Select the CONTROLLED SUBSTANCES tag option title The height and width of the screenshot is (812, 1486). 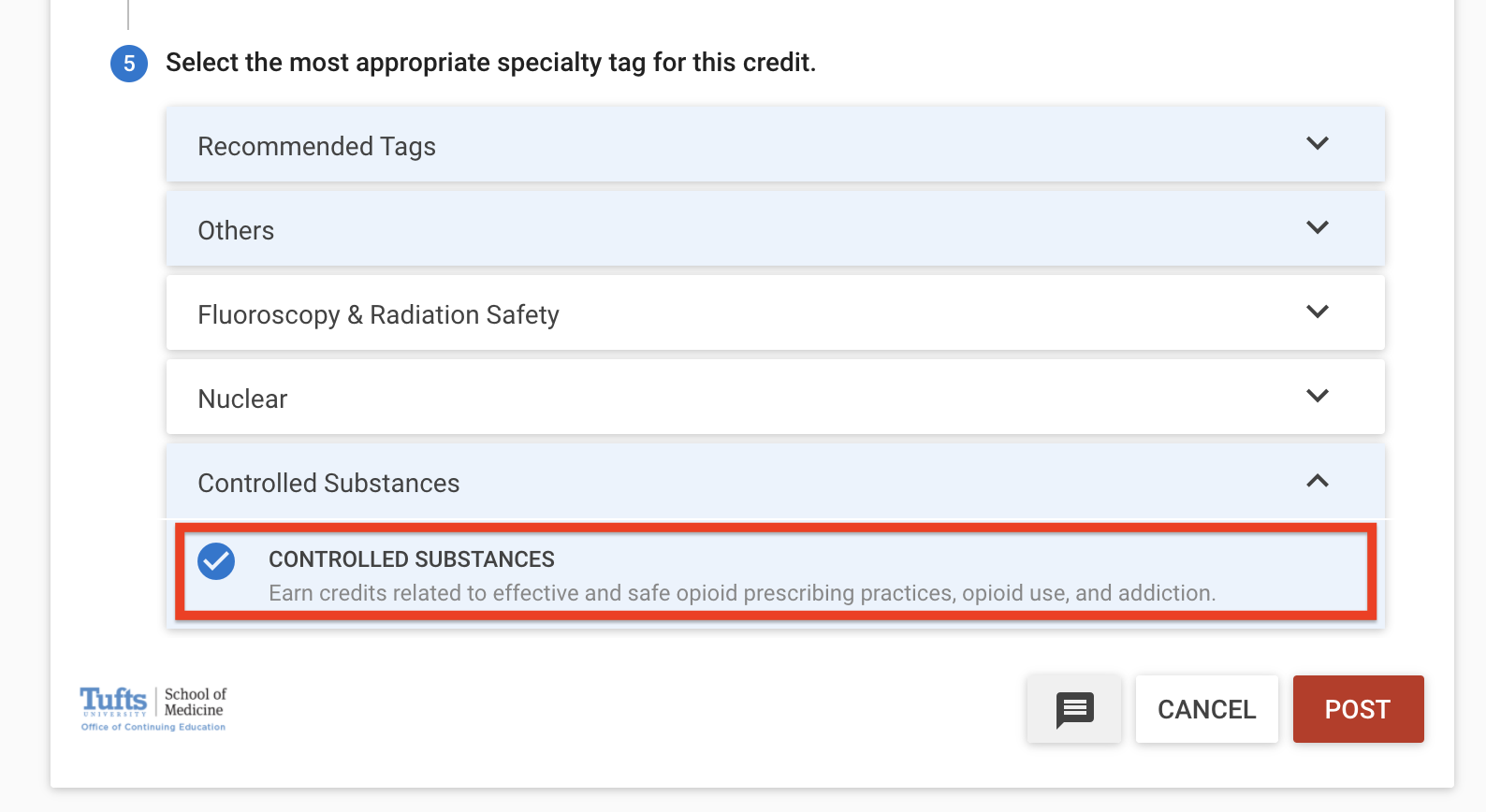click(412, 559)
